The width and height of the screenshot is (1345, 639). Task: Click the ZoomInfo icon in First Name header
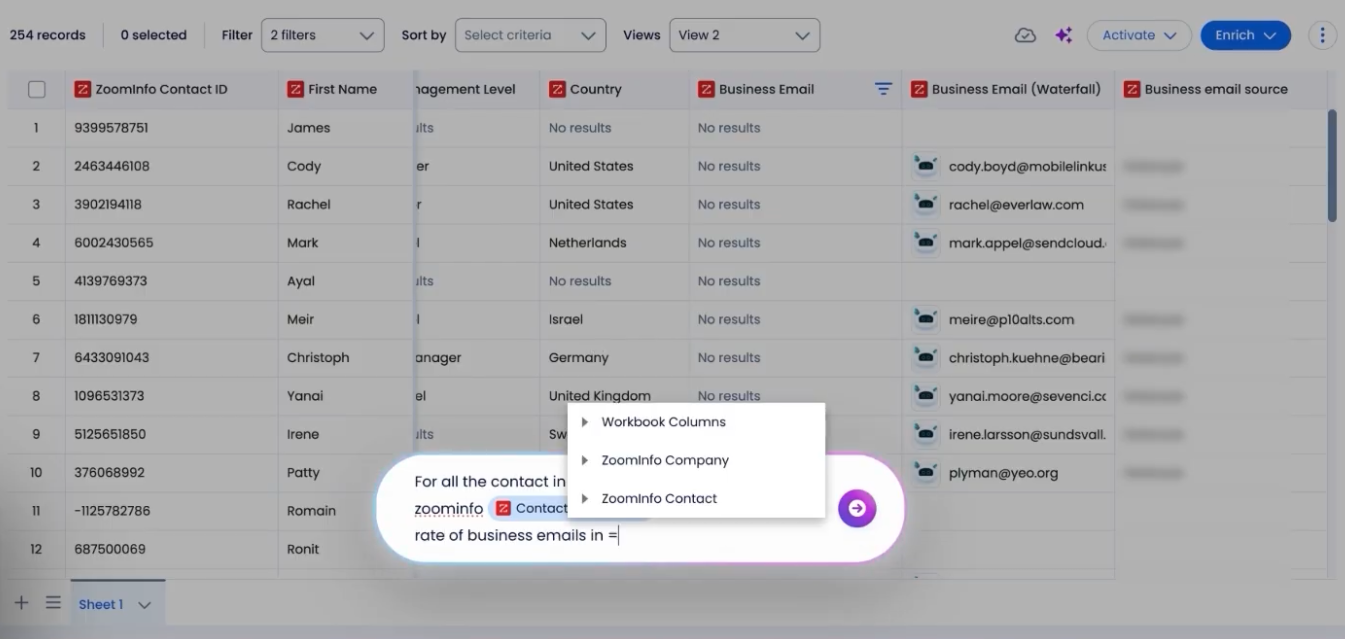click(295, 89)
